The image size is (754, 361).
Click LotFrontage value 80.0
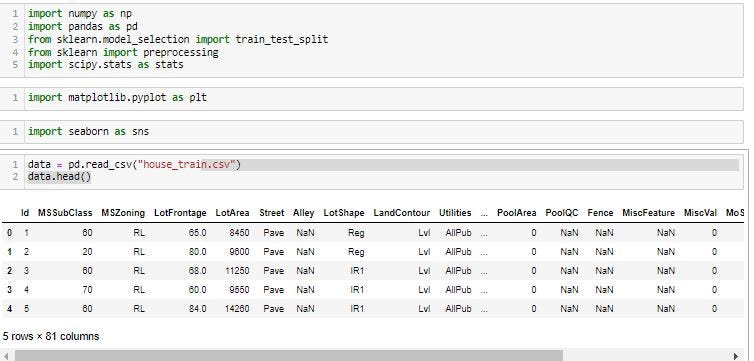point(198,252)
